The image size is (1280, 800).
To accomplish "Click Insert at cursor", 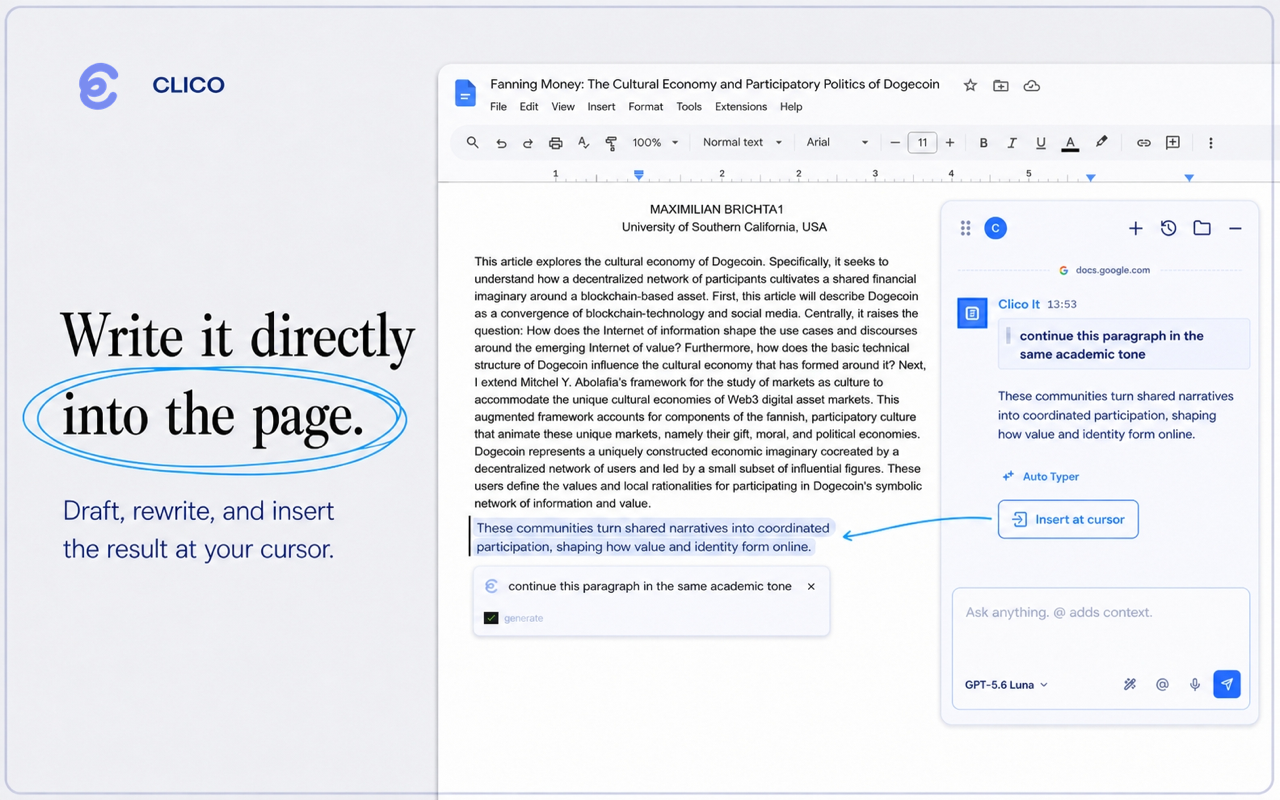I will tap(1068, 519).
